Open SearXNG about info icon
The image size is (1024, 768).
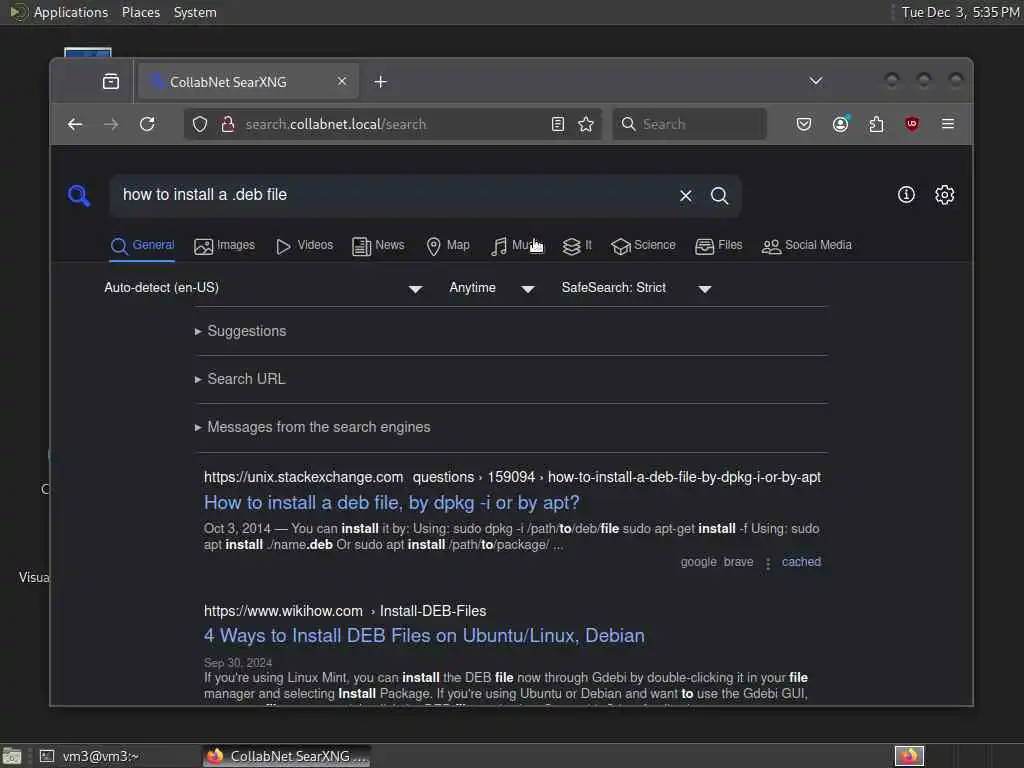tap(906, 195)
